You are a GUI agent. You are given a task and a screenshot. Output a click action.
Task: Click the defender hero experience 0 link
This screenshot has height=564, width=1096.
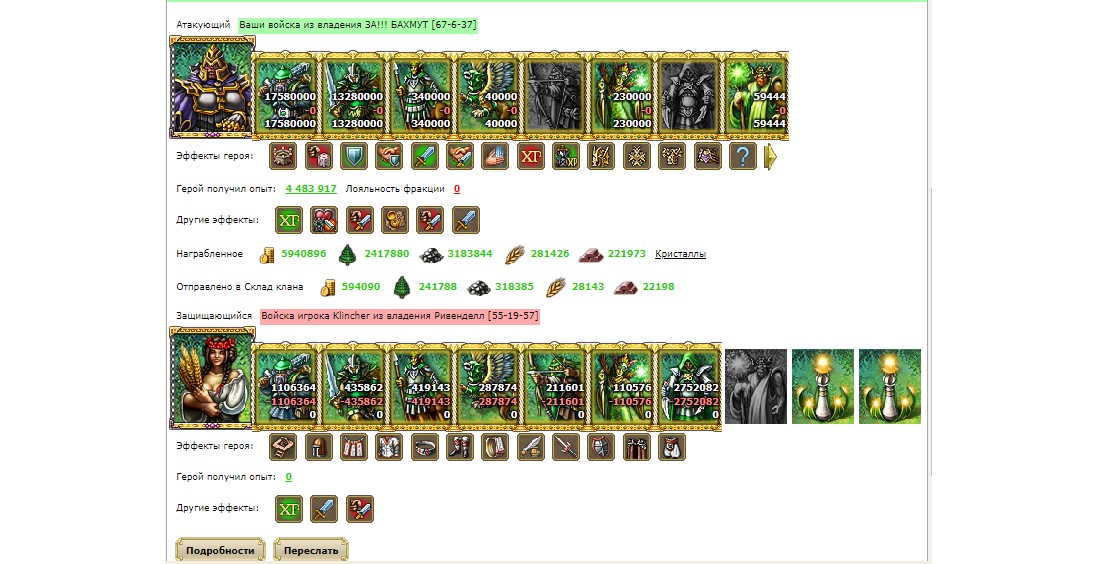[x=289, y=477]
